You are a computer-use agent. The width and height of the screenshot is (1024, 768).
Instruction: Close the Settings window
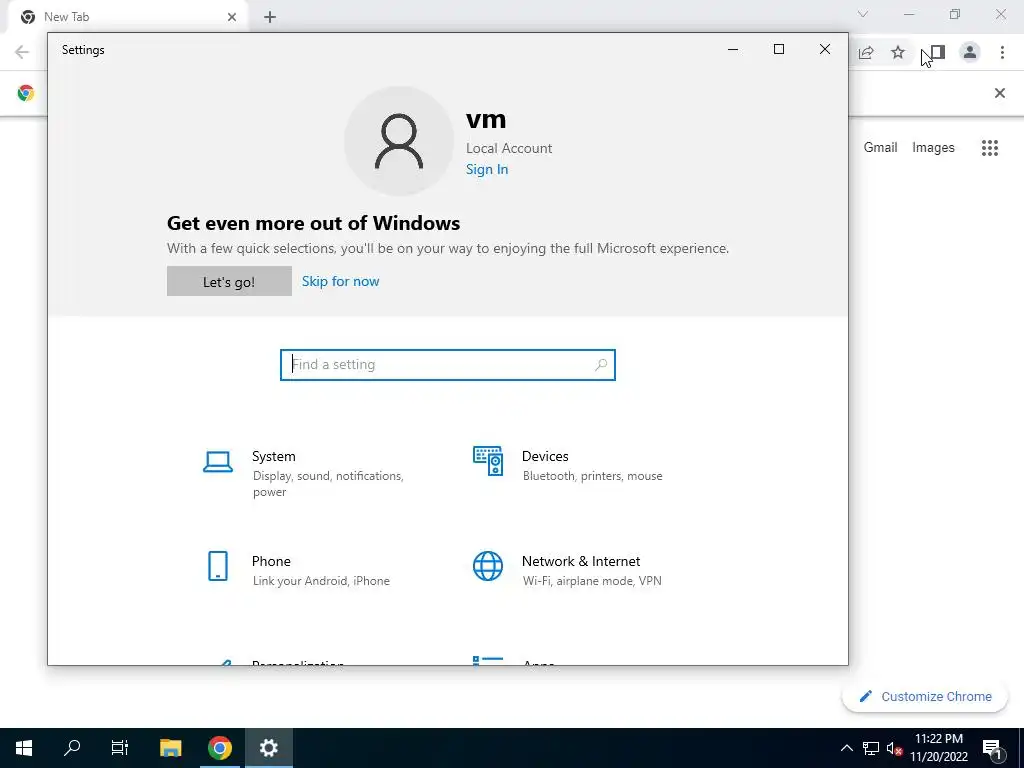825,50
